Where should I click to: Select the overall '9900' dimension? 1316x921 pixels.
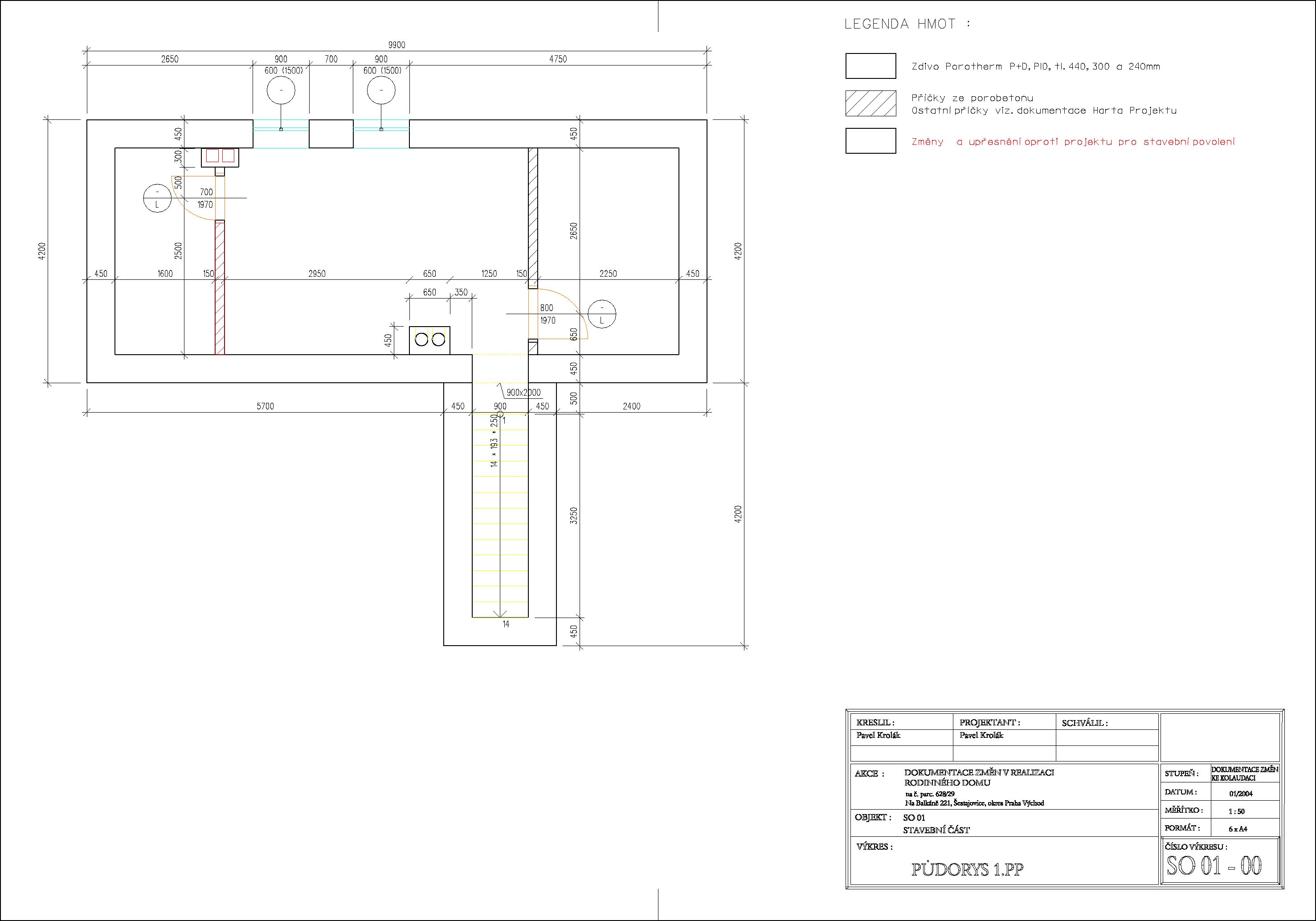click(396, 45)
